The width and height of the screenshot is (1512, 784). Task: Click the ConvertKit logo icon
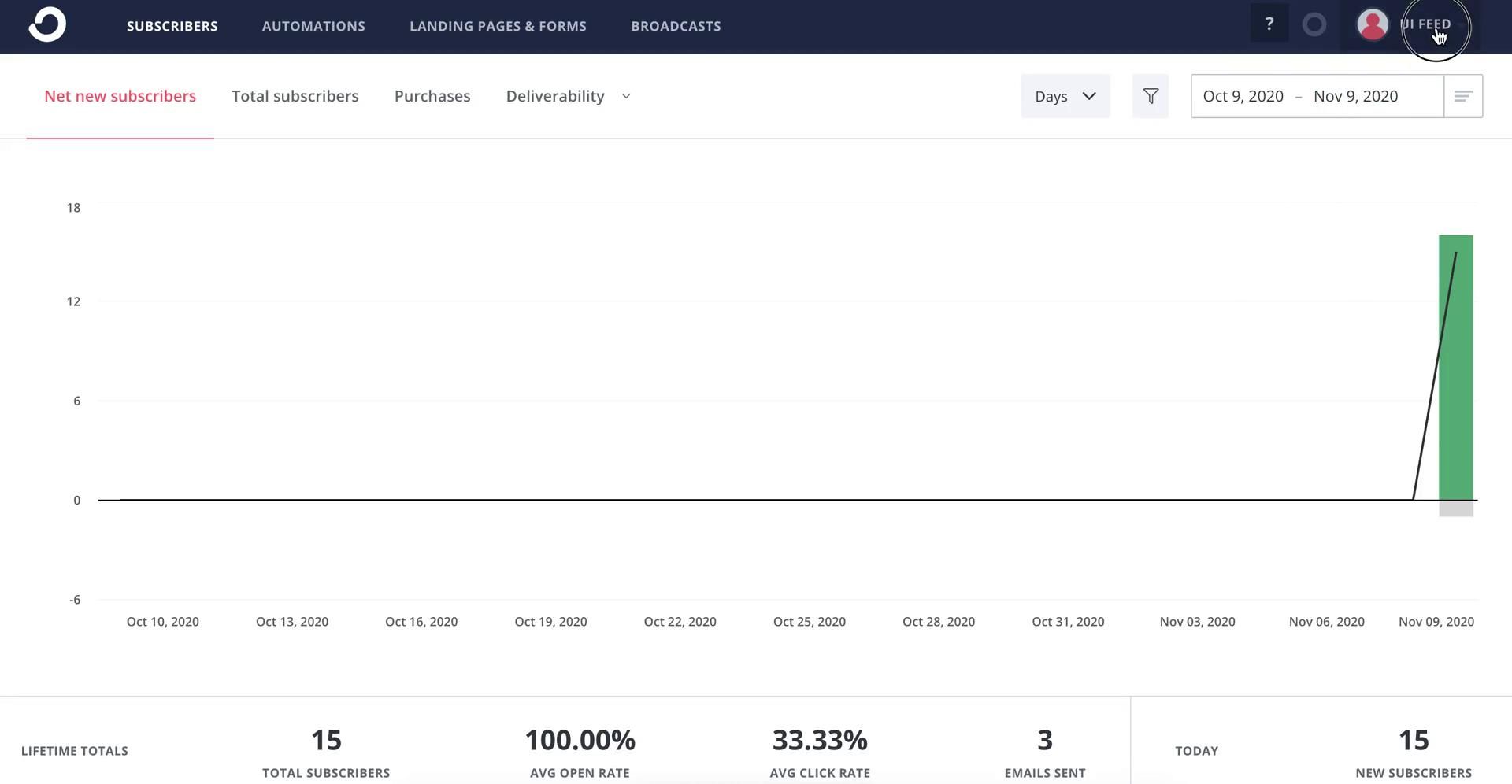(47, 25)
